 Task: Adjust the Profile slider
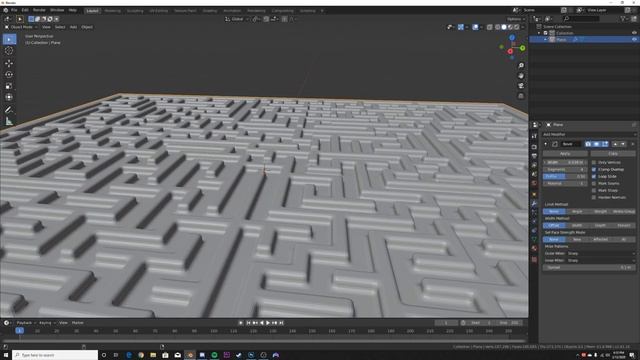[x=565, y=176]
